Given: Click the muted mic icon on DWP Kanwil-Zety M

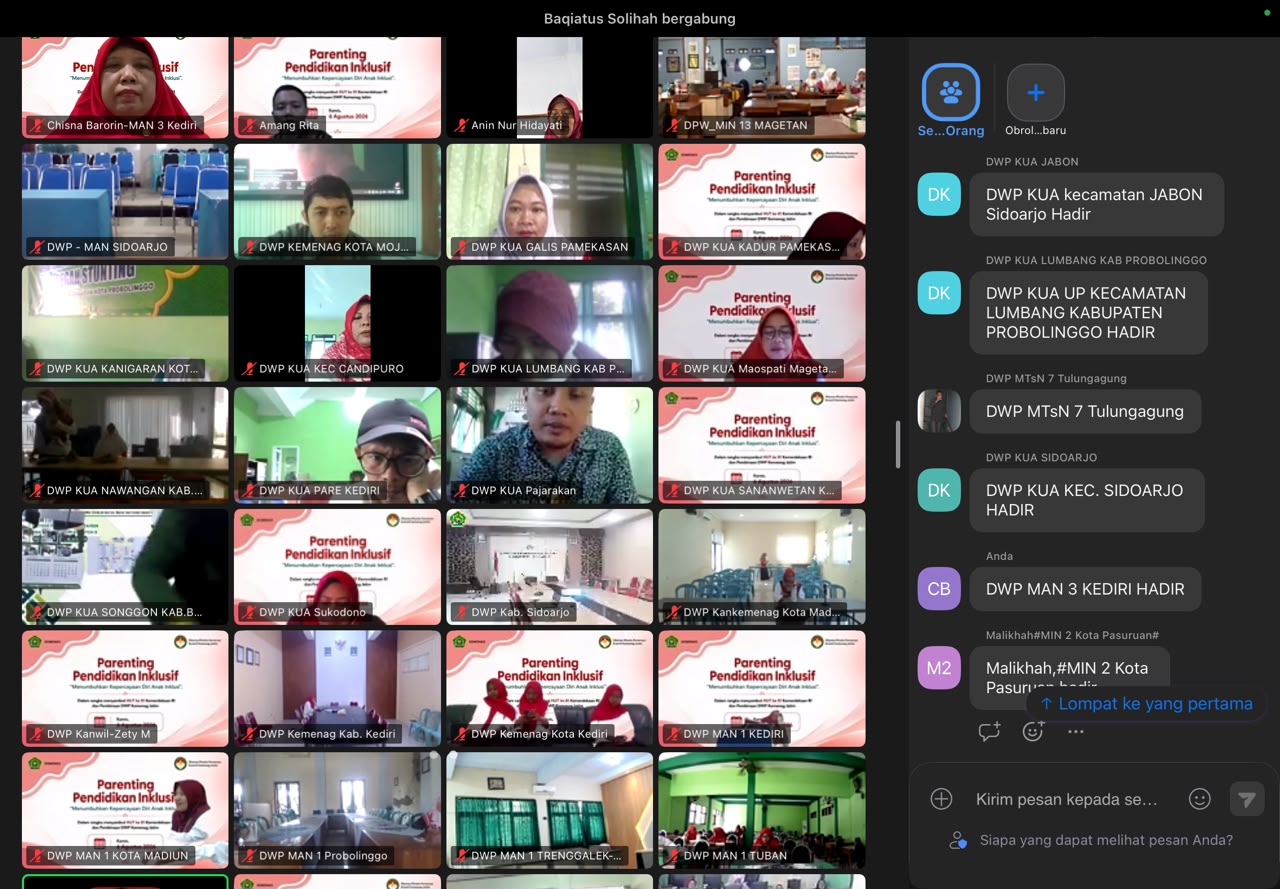Looking at the screenshot, I should tap(36, 734).
